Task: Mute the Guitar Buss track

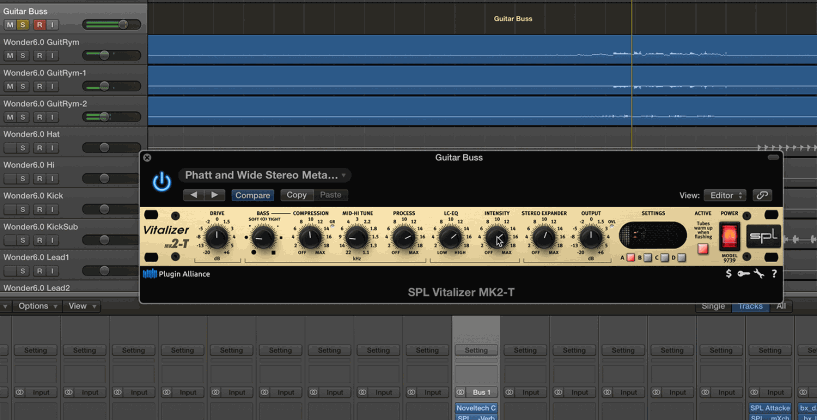Action: 10,24
